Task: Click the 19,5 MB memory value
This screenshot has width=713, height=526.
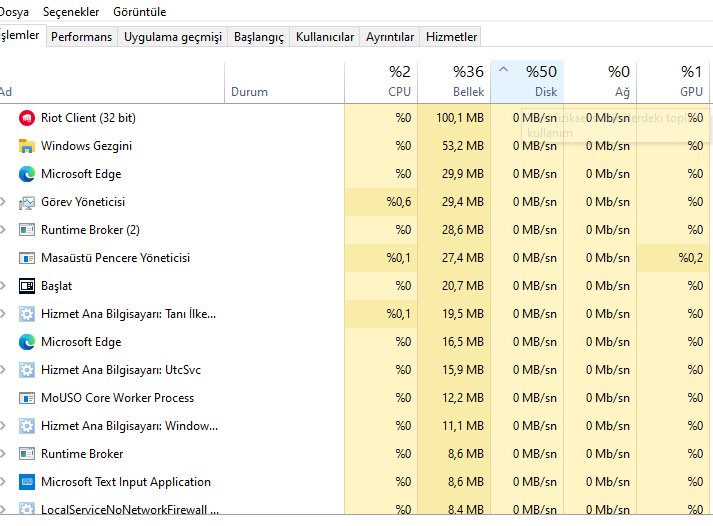Action: (463, 314)
